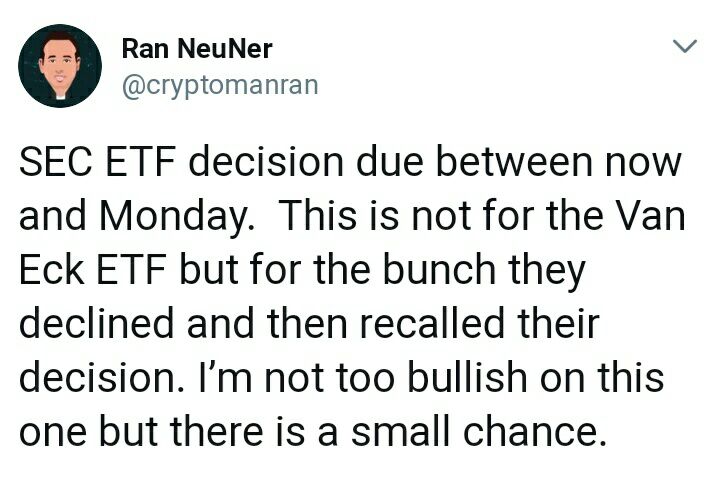Click the text Eck ETF in the tweet
Image resolution: width=720 pixels, height=477 pixels.
[92, 269]
